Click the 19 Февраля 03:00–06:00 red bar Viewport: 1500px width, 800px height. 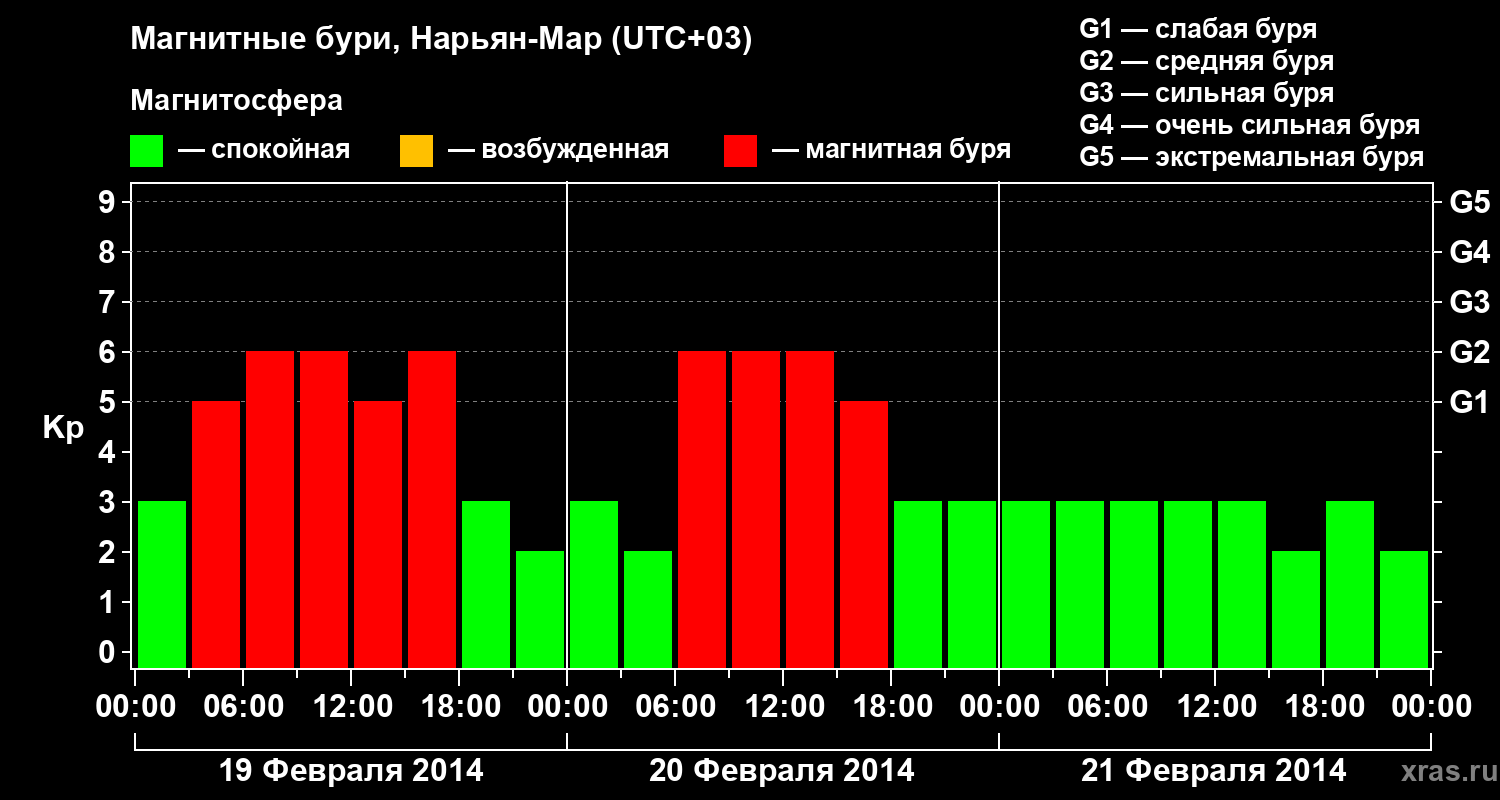click(x=216, y=534)
